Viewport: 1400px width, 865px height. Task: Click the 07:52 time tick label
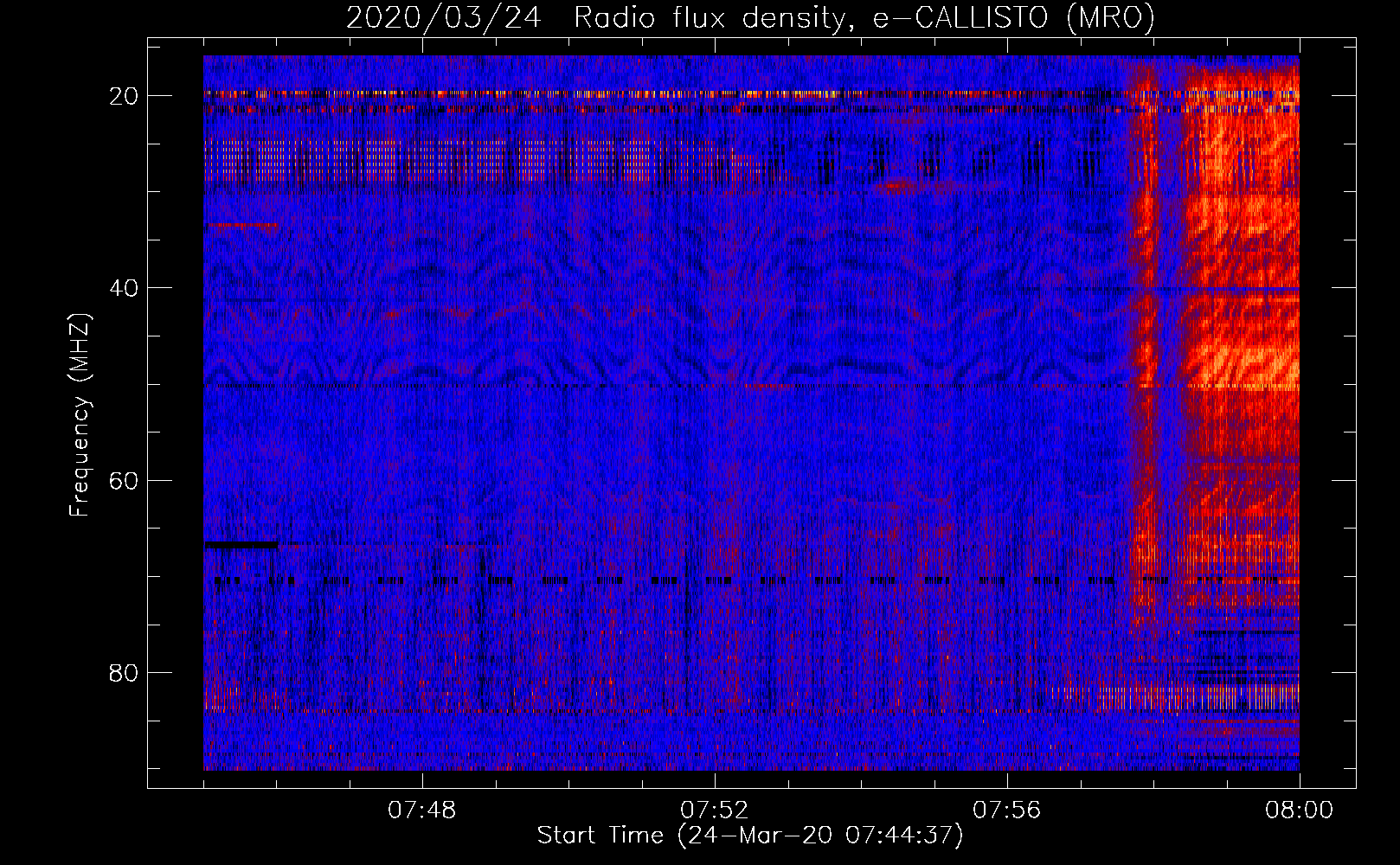point(715,811)
